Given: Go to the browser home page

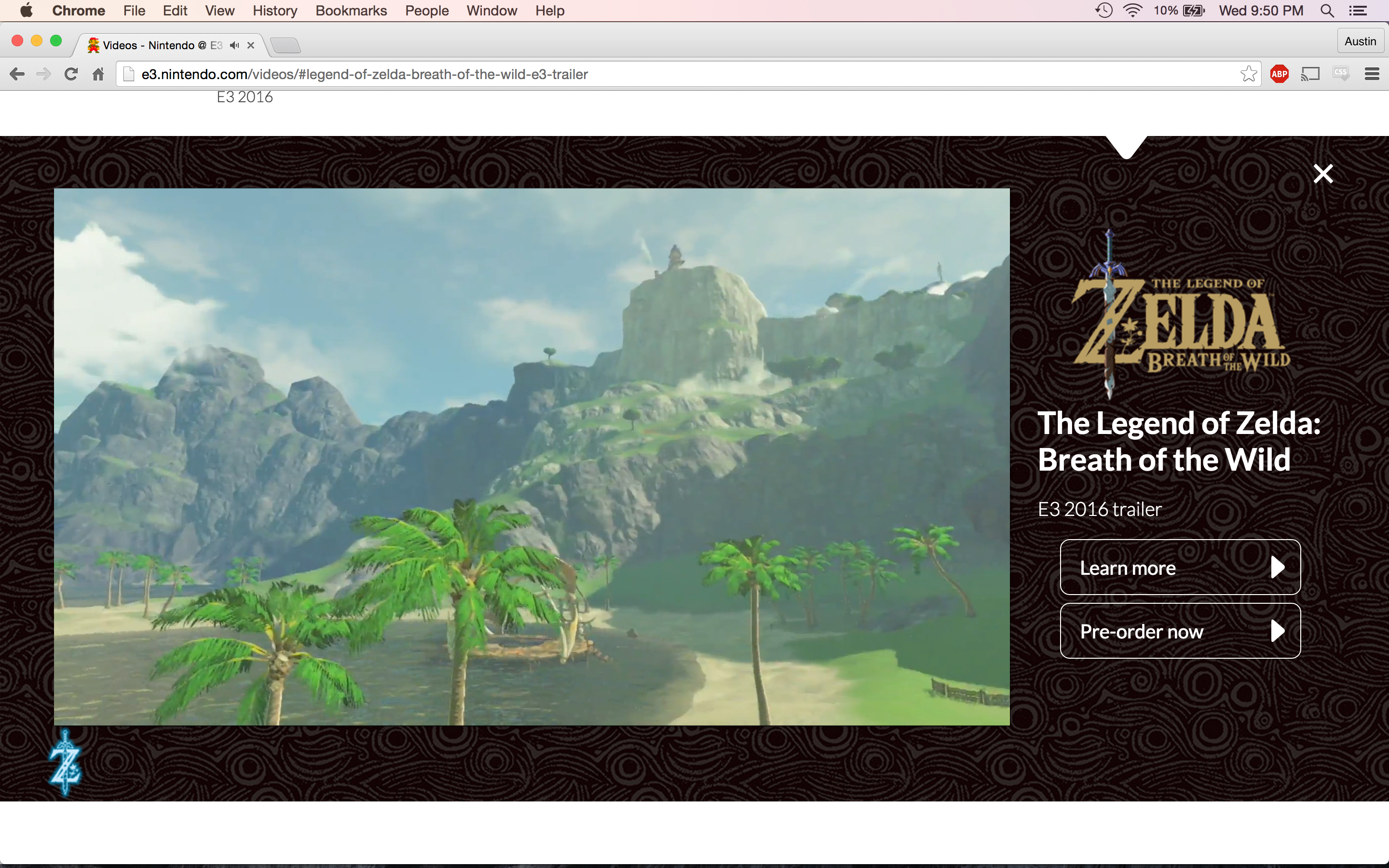Looking at the screenshot, I should coord(98,74).
